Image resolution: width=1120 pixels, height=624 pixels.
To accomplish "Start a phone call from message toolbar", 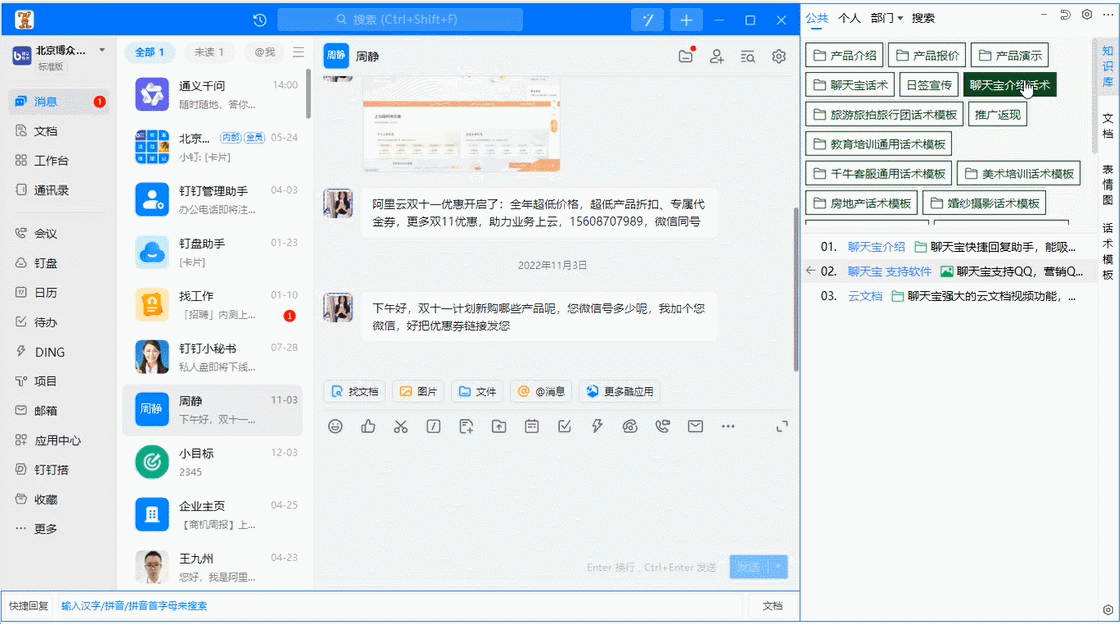I will click(663, 426).
